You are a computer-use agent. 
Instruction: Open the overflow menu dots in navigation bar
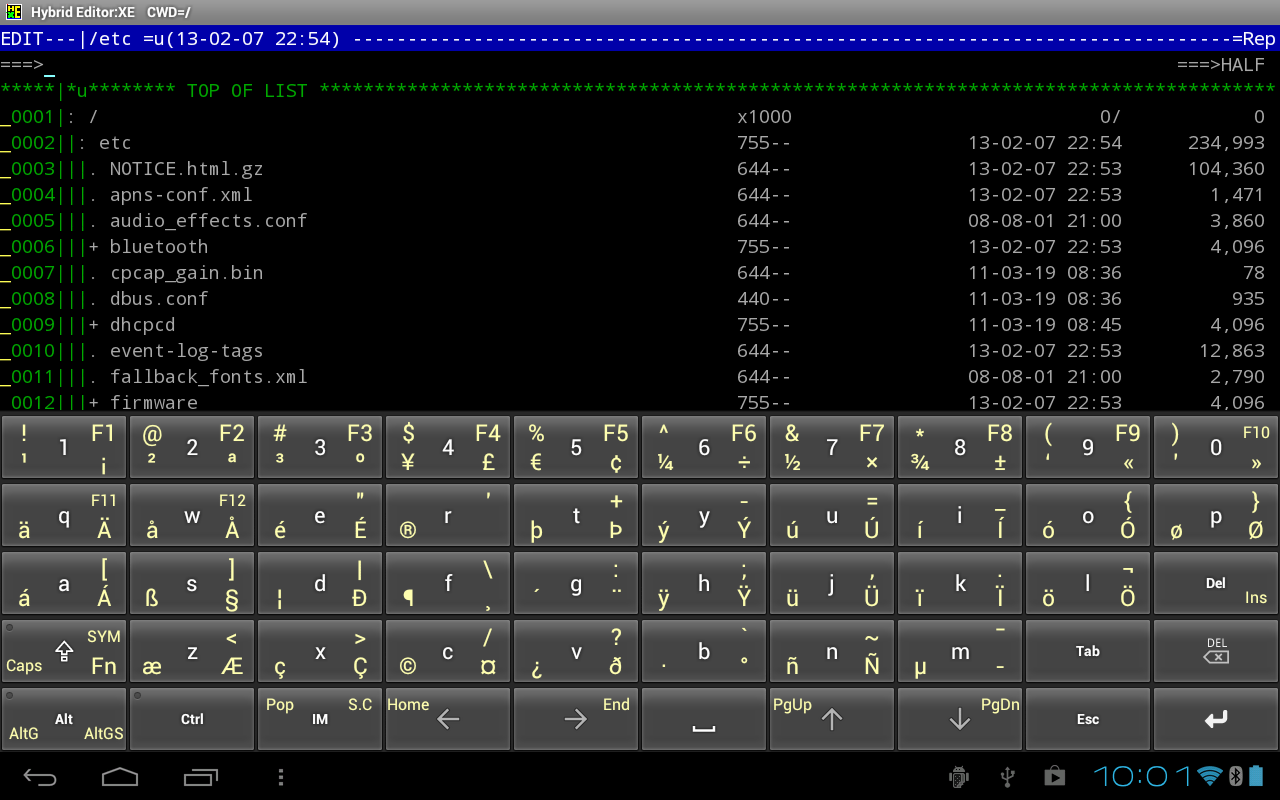[x=281, y=777]
